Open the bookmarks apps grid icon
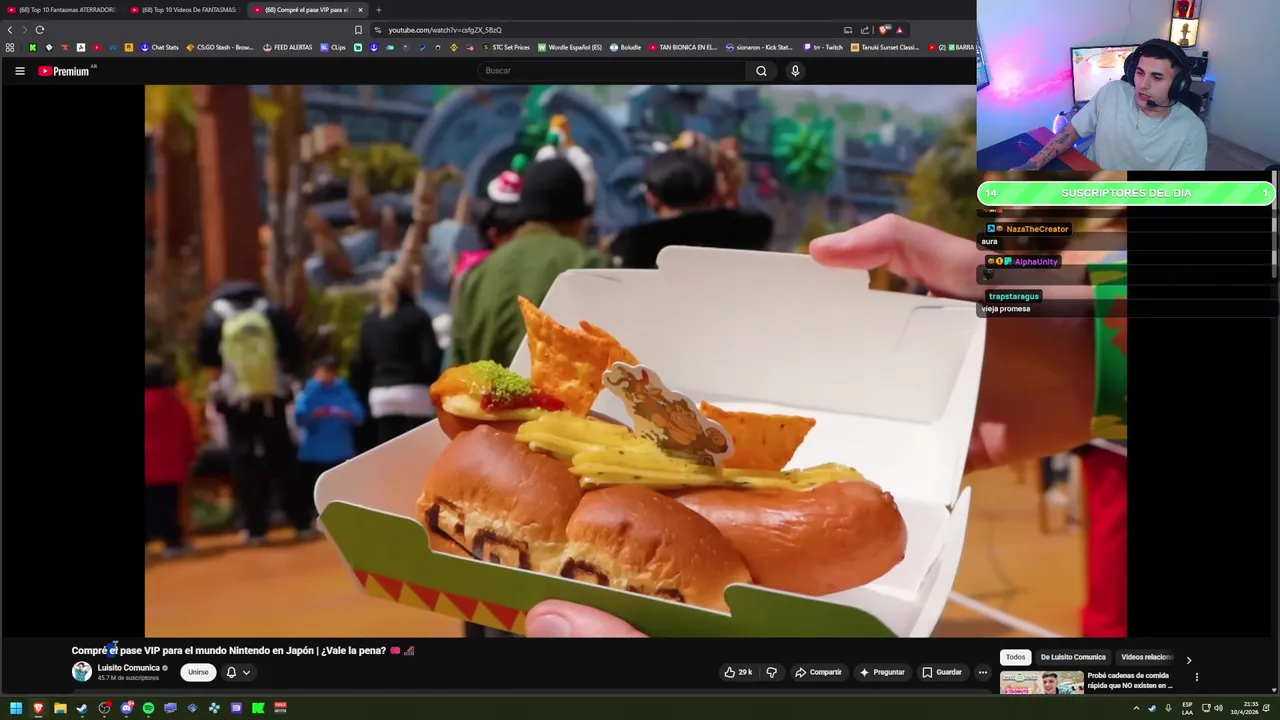This screenshot has width=1280, height=720. pyautogui.click(x=10, y=47)
